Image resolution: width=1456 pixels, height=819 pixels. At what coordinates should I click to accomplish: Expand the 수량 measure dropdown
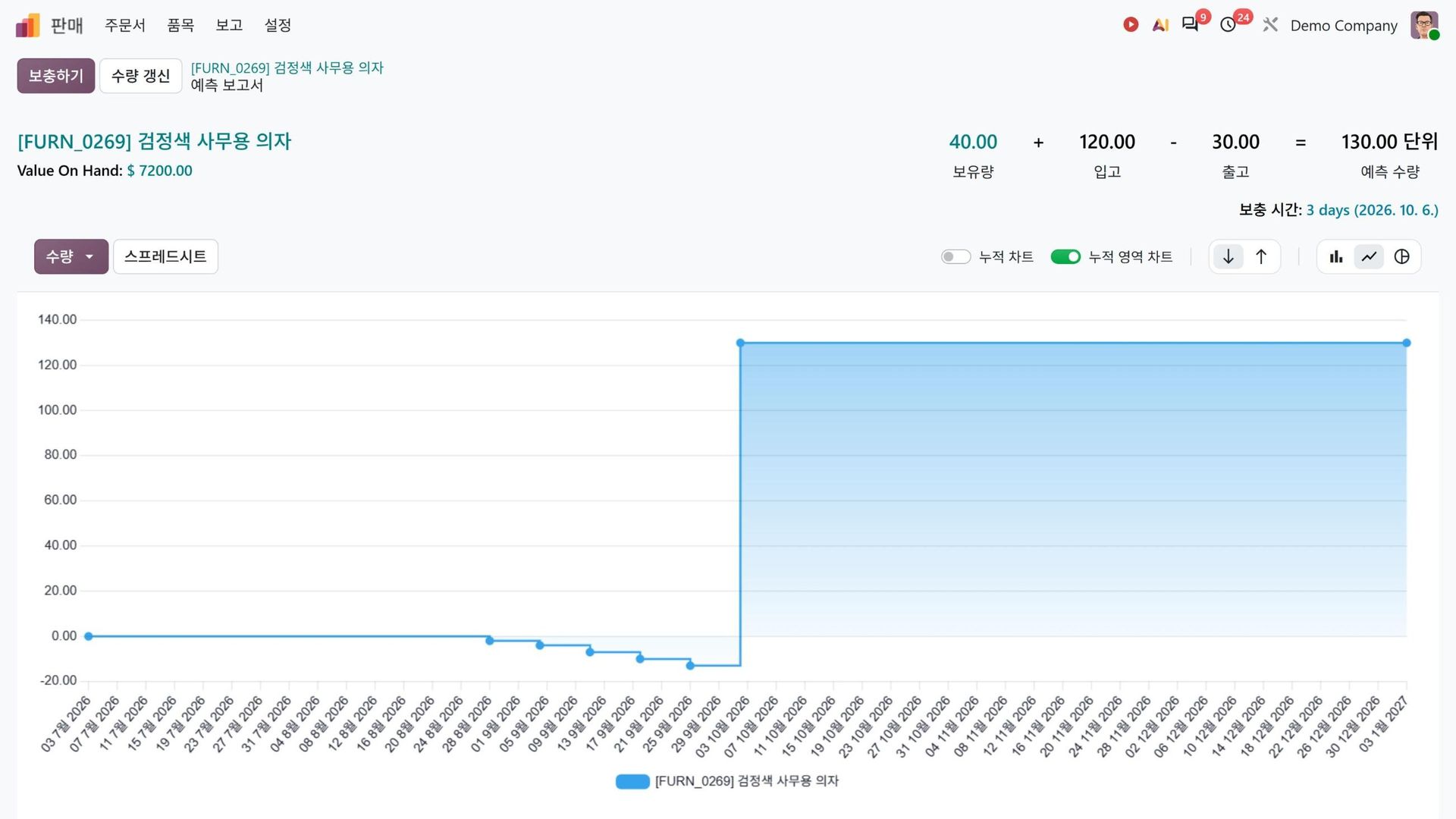click(71, 256)
